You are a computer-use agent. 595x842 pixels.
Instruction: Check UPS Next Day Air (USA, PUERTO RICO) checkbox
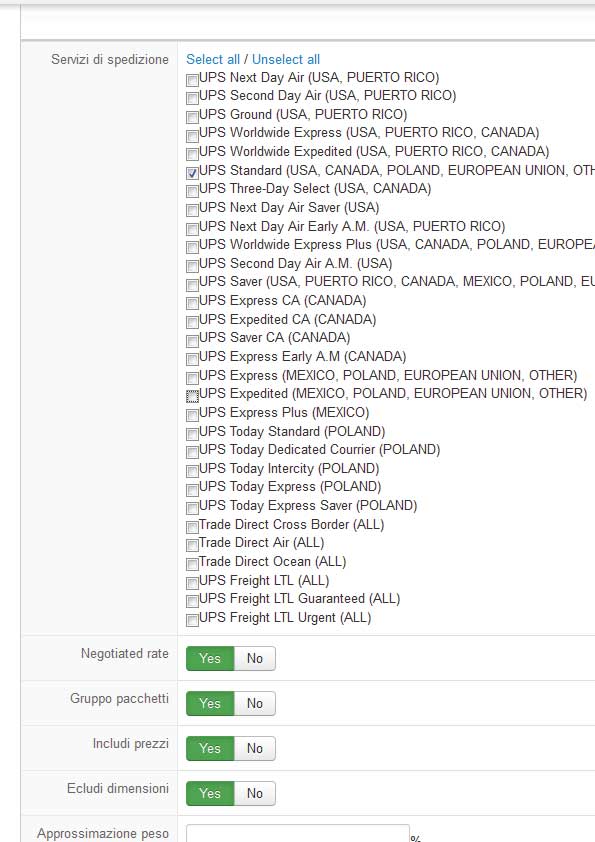pyautogui.click(x=192, y=80)
